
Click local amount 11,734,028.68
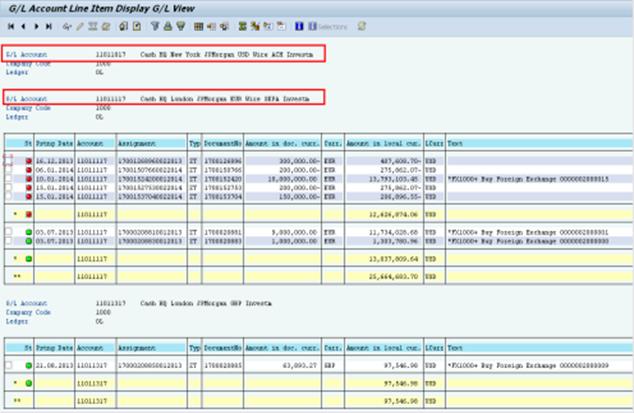pyautogui.click(x=393, y=232)
